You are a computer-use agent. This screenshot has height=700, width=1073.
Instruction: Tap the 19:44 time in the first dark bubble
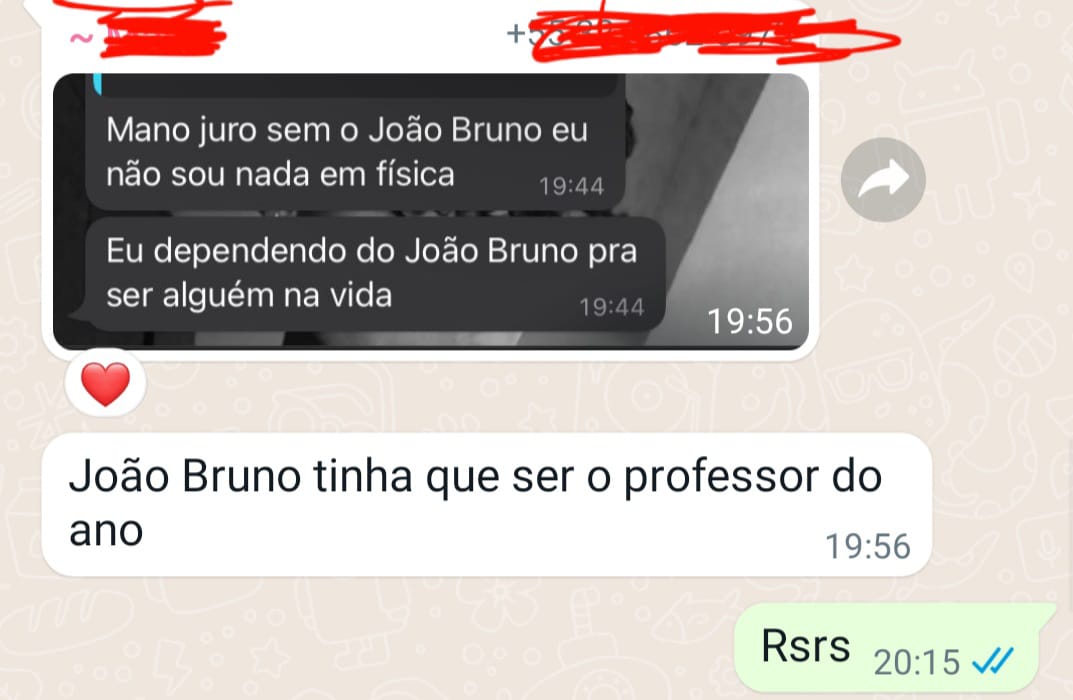571,186
